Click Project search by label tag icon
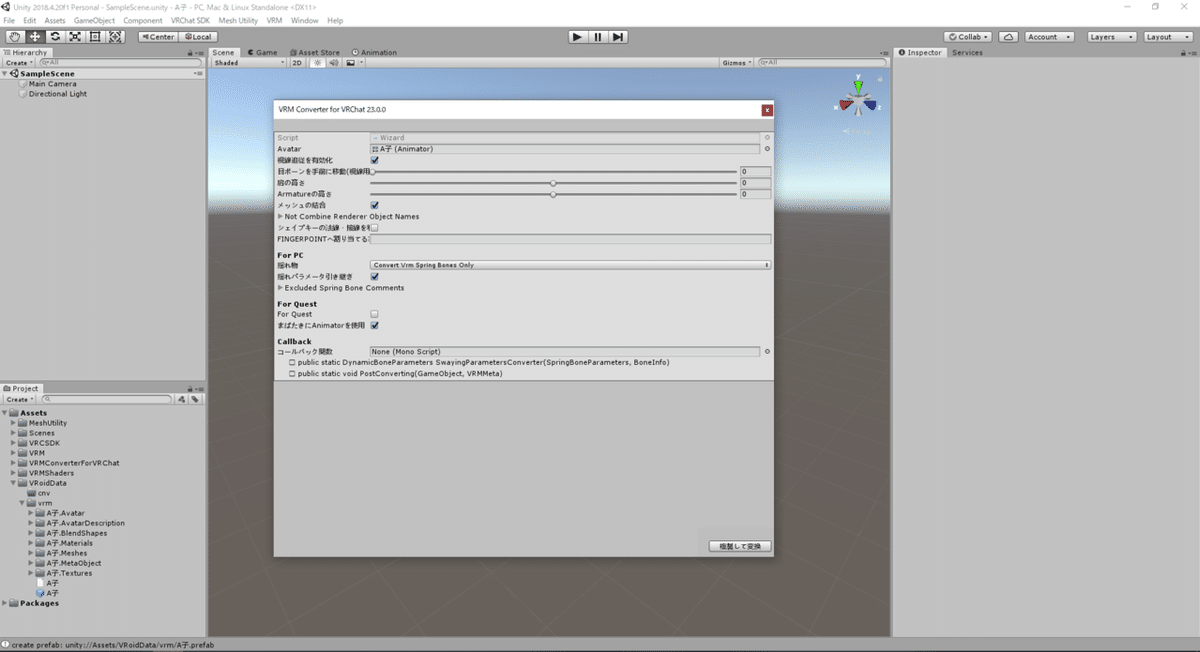 point(196,399)
